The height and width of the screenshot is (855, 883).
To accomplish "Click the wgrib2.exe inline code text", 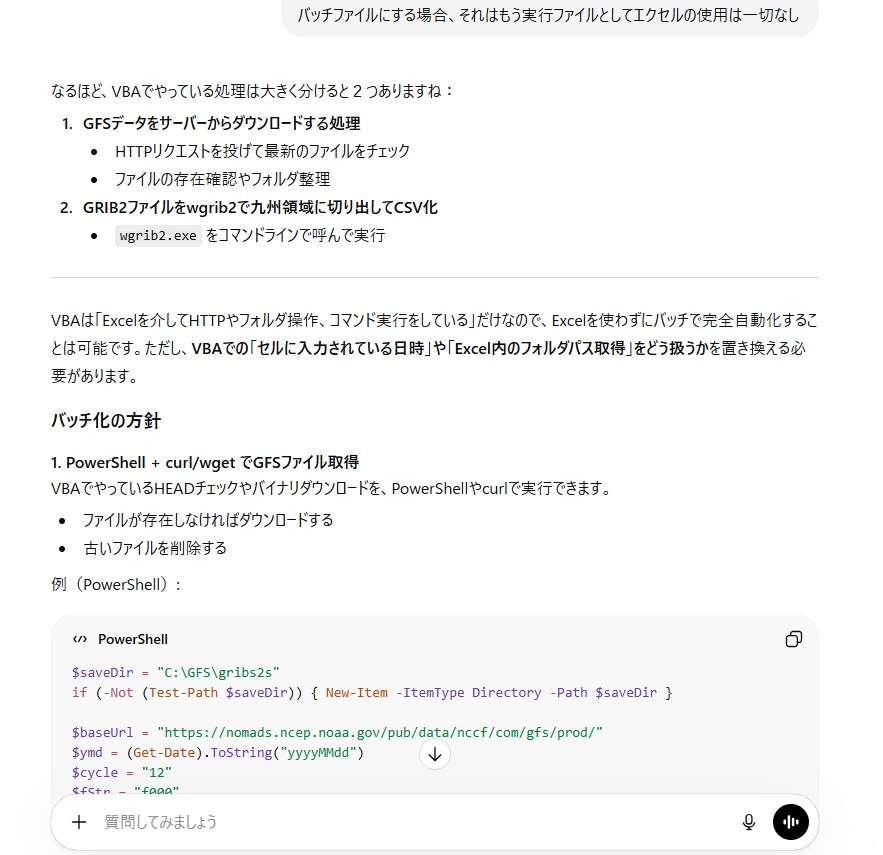I will (158, 235).
